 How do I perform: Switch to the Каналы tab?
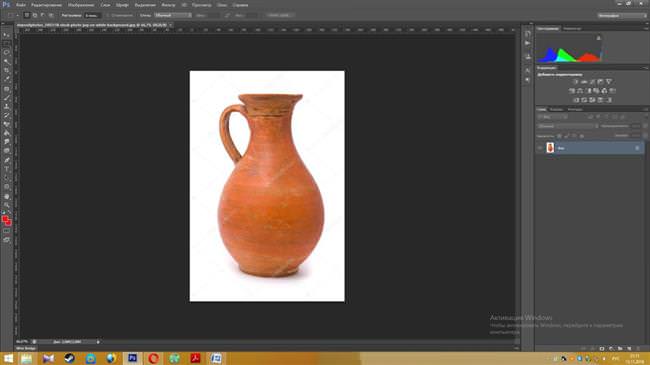(x=556, y=110)
